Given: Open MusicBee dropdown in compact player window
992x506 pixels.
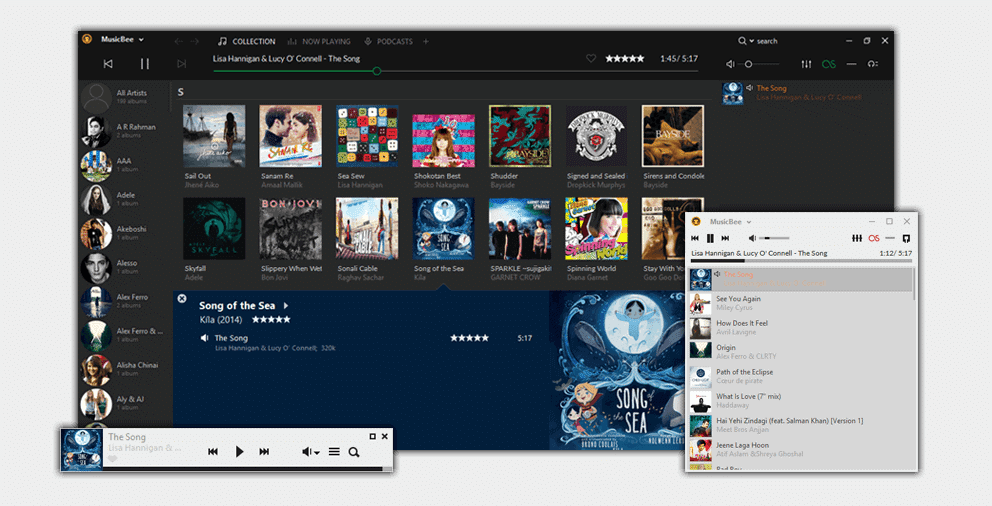Looking at the screenshot, I should tap(731, 222).
